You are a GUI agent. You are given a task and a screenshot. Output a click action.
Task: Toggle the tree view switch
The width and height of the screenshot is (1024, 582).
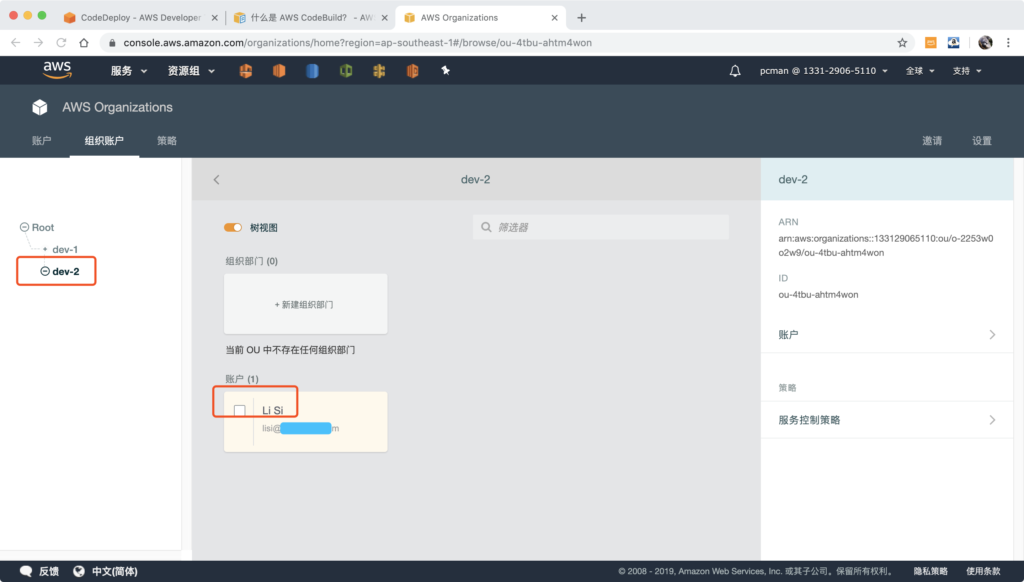(232, 227)
